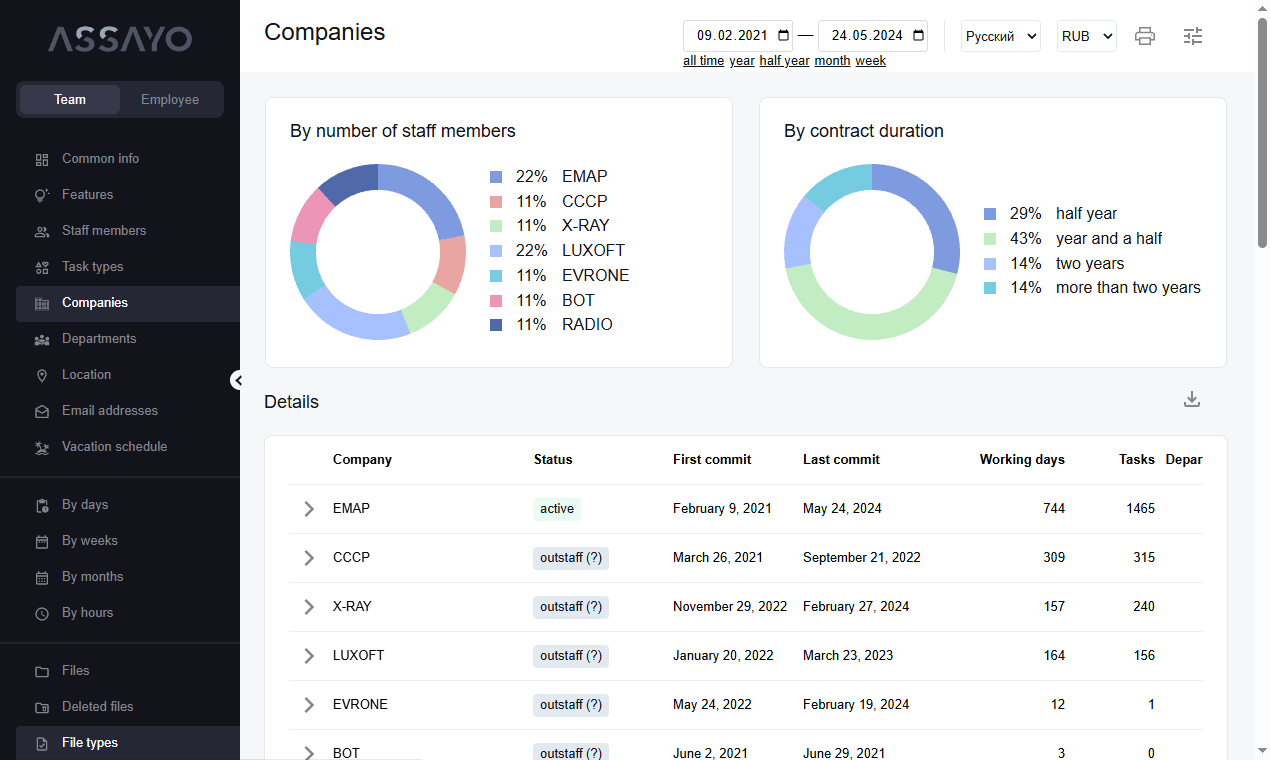Viewport: 1270px width, 760px height.
Task: Click the half year legend color swatch
Action: (x=990, y=214)
